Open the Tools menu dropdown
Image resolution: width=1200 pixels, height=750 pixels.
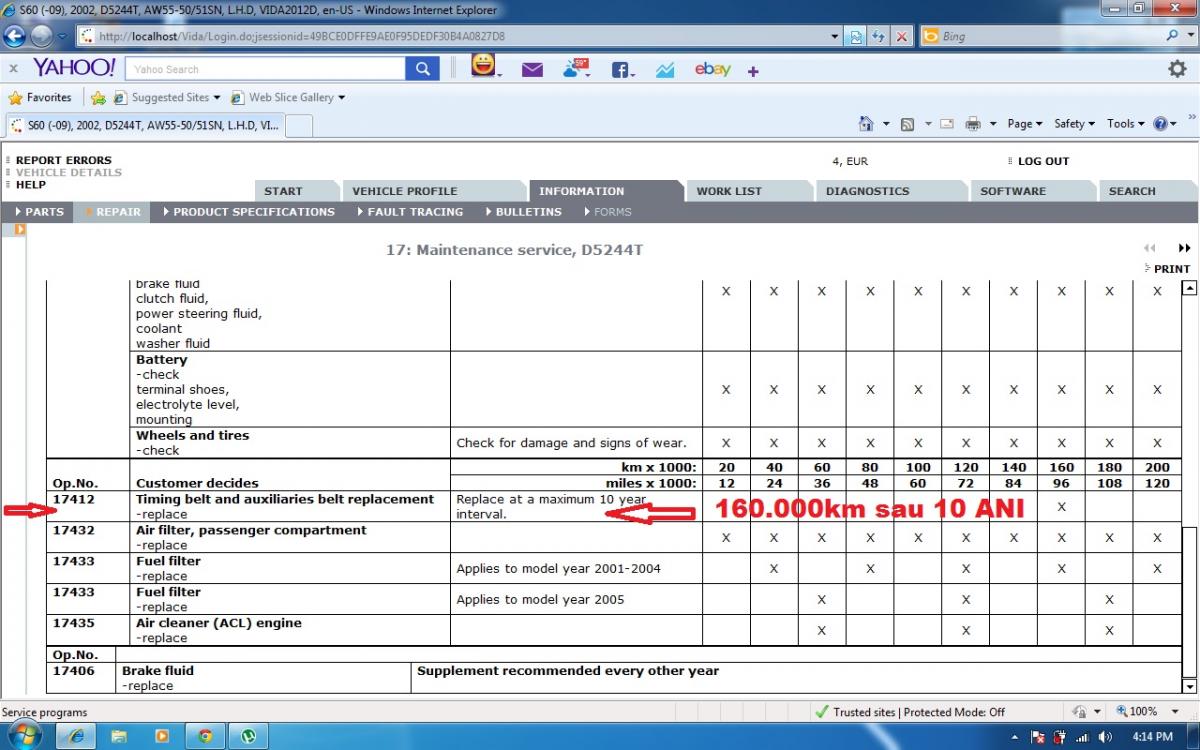coord(1125,124)
